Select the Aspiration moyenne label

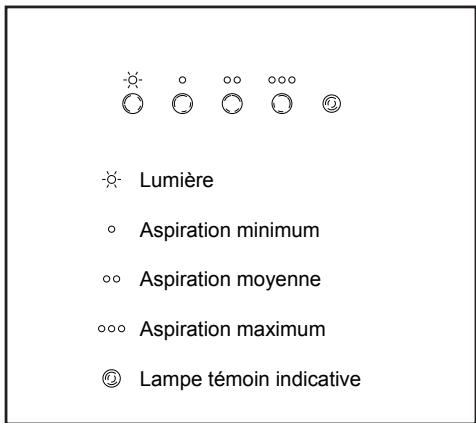pos(230,279)
